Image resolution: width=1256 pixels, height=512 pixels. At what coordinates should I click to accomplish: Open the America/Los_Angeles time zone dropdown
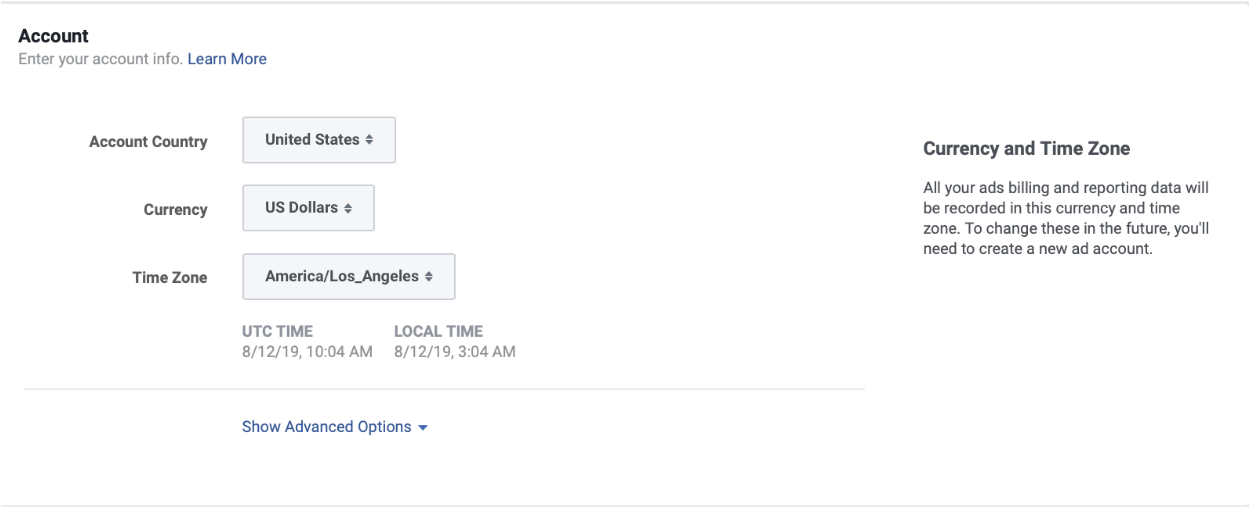[x=348, y=277]
